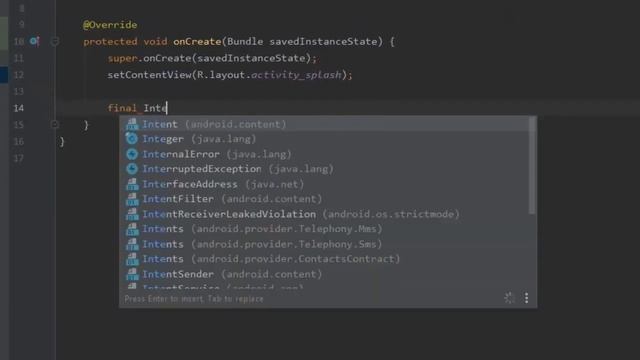This screenshot has width=640, height=360.
Task: Click icon beside IntentReceiverLeakedViolation suggestion
Action: click(x=132, y=214)
